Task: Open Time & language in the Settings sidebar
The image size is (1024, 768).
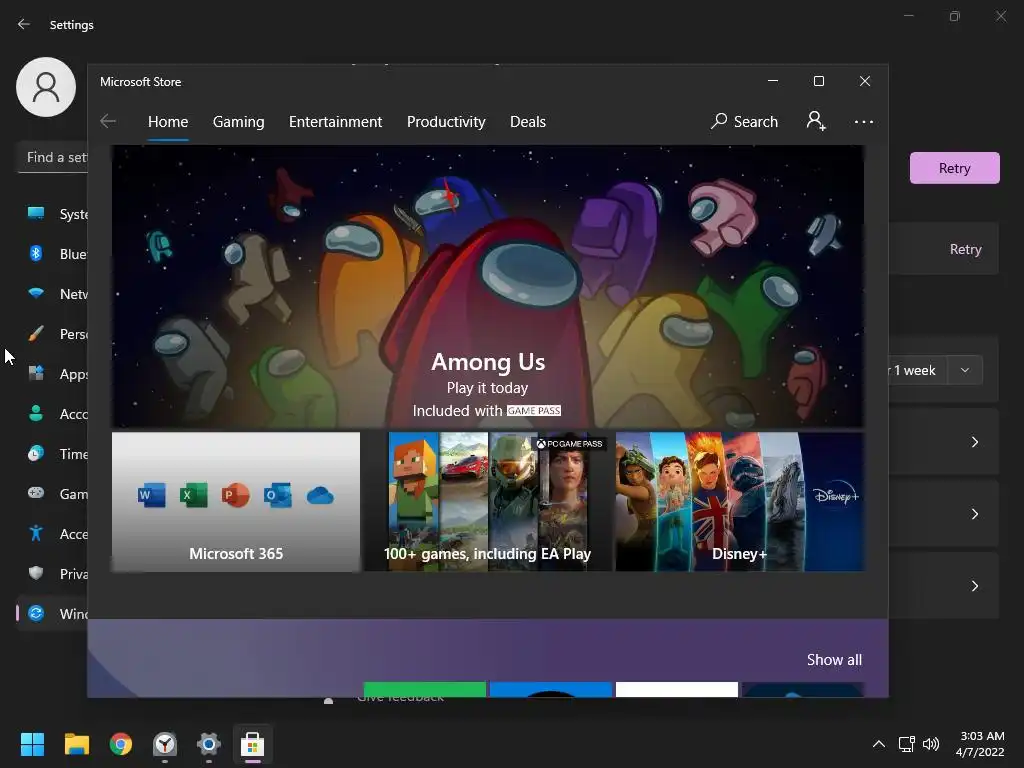Action: click(52, 454)
